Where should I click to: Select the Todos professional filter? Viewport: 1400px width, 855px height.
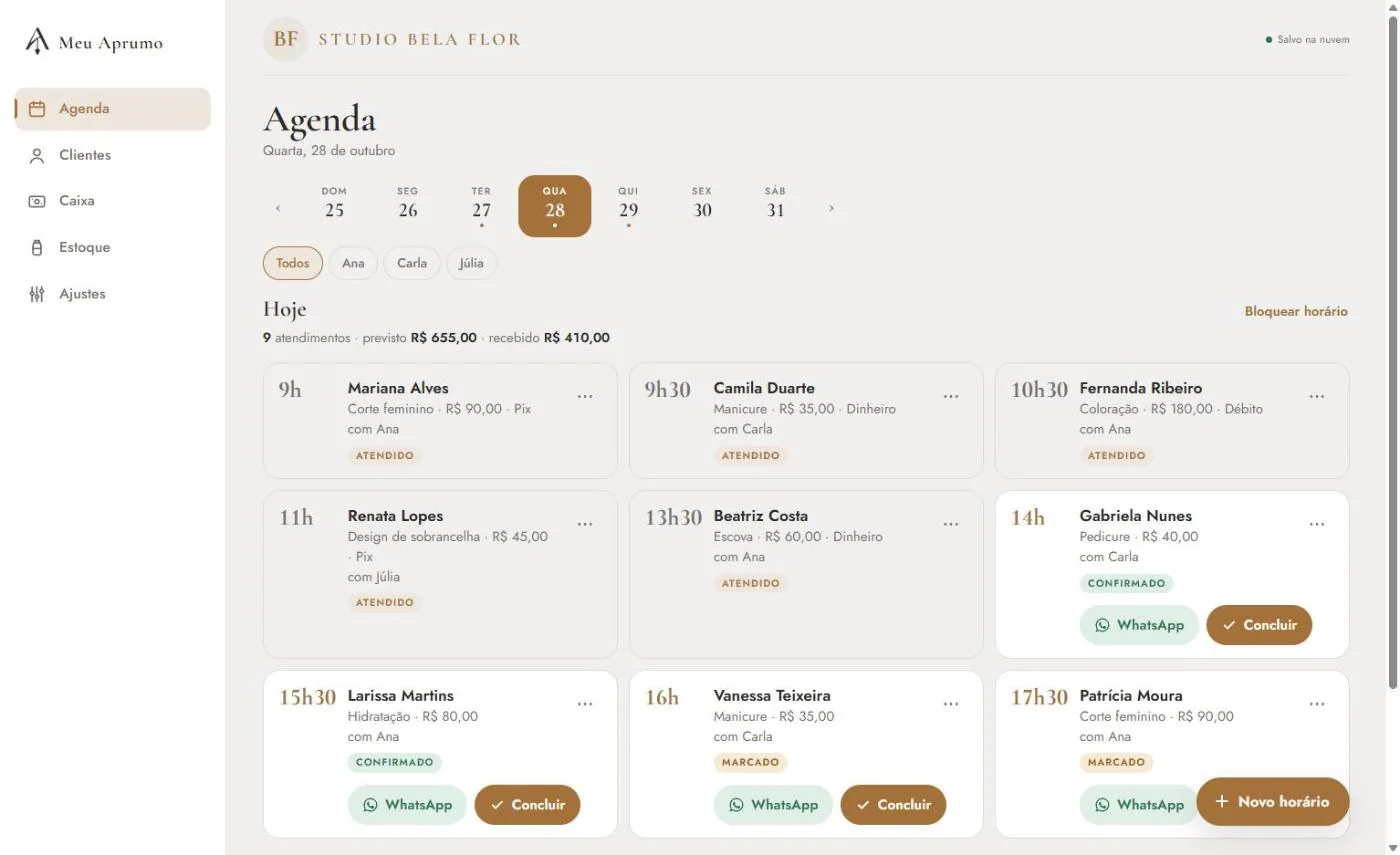pyautogui.click(x=293, y=263)
